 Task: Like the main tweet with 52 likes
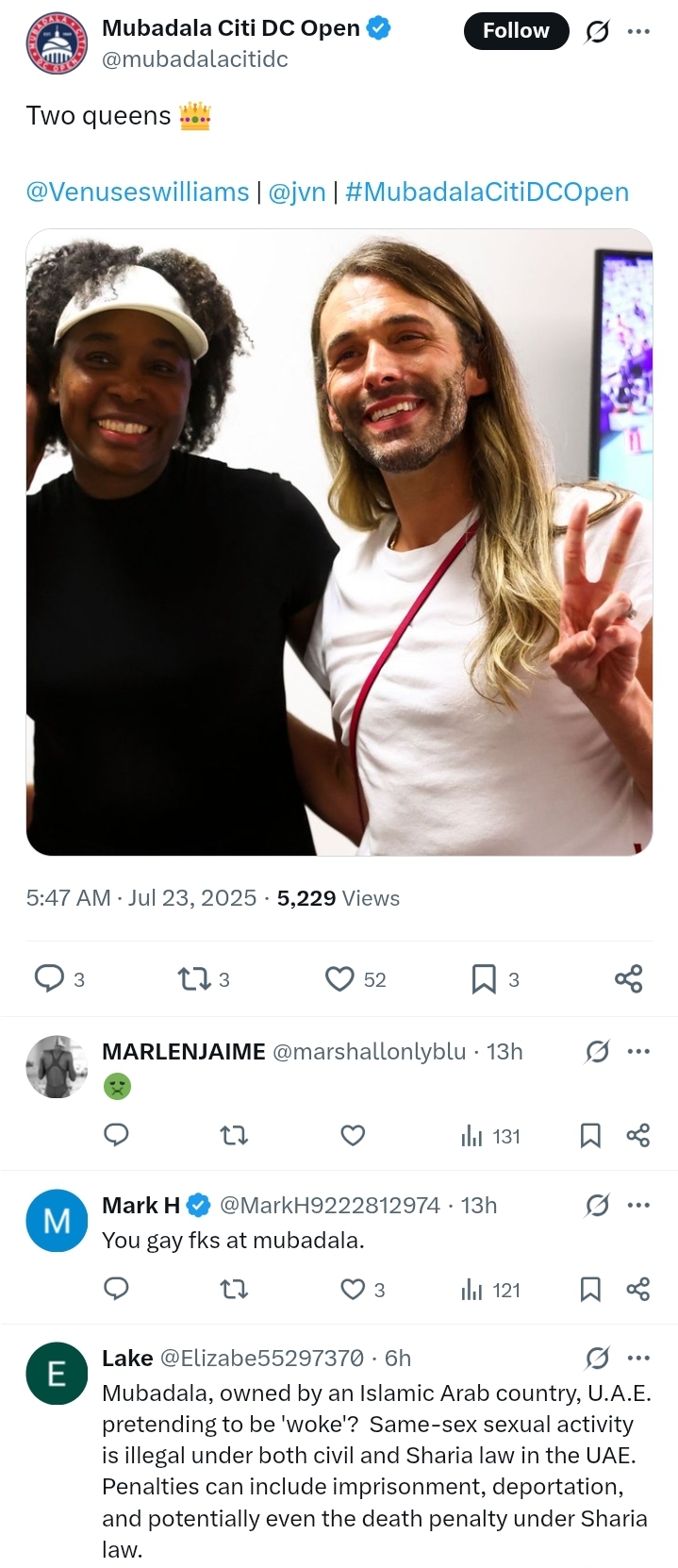339,979
